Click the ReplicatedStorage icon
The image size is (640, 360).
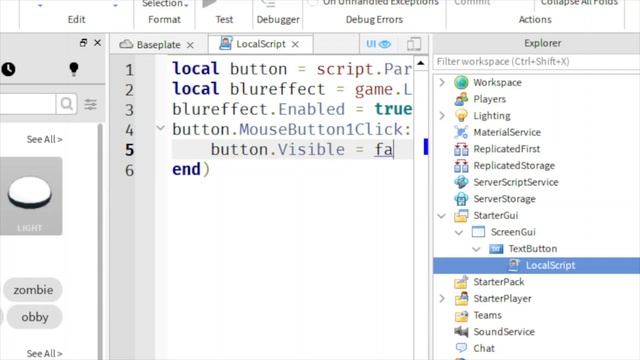[x=461, y=166]
